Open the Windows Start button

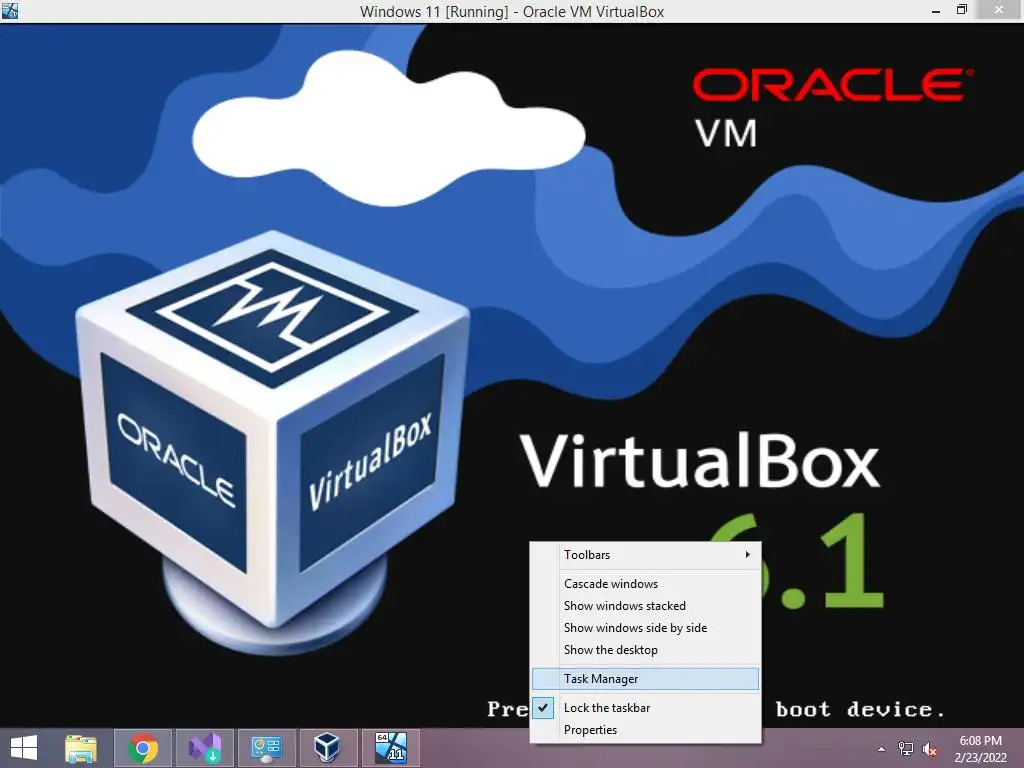pos(24,748)
